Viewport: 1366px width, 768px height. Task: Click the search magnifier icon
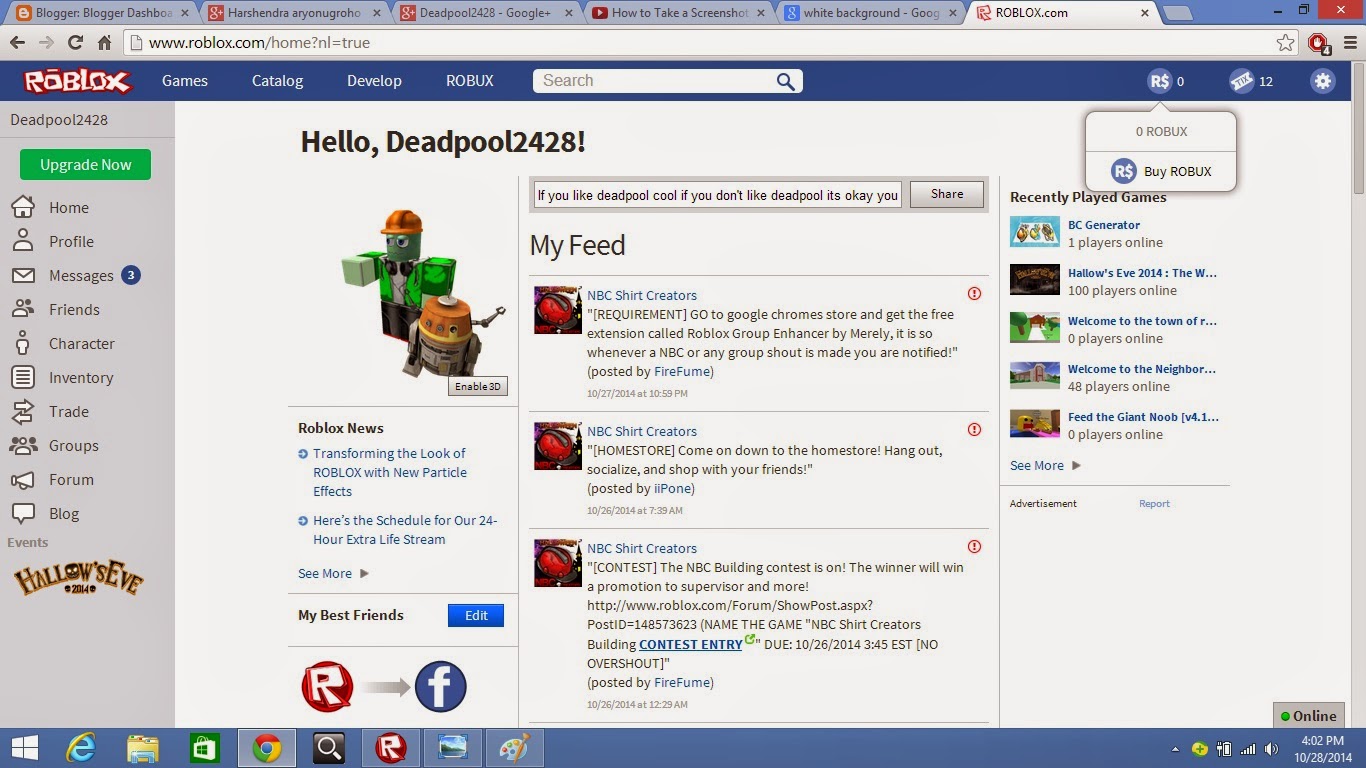[x=786, y=81]
